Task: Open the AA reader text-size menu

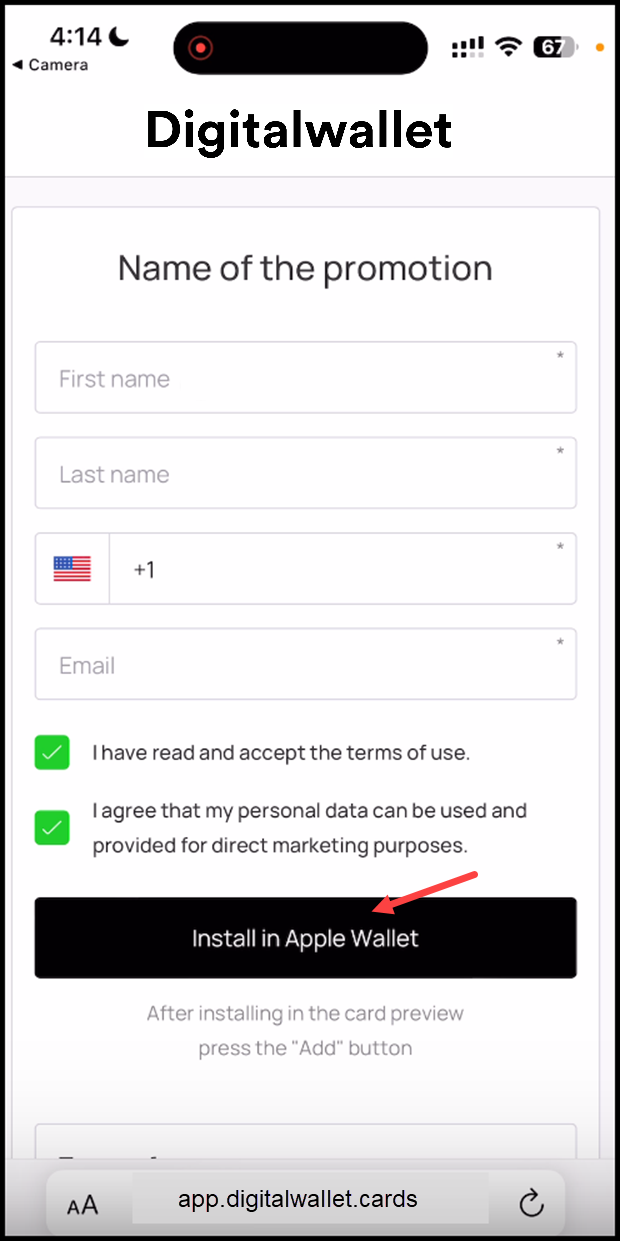Action: tap(83, 1205)
